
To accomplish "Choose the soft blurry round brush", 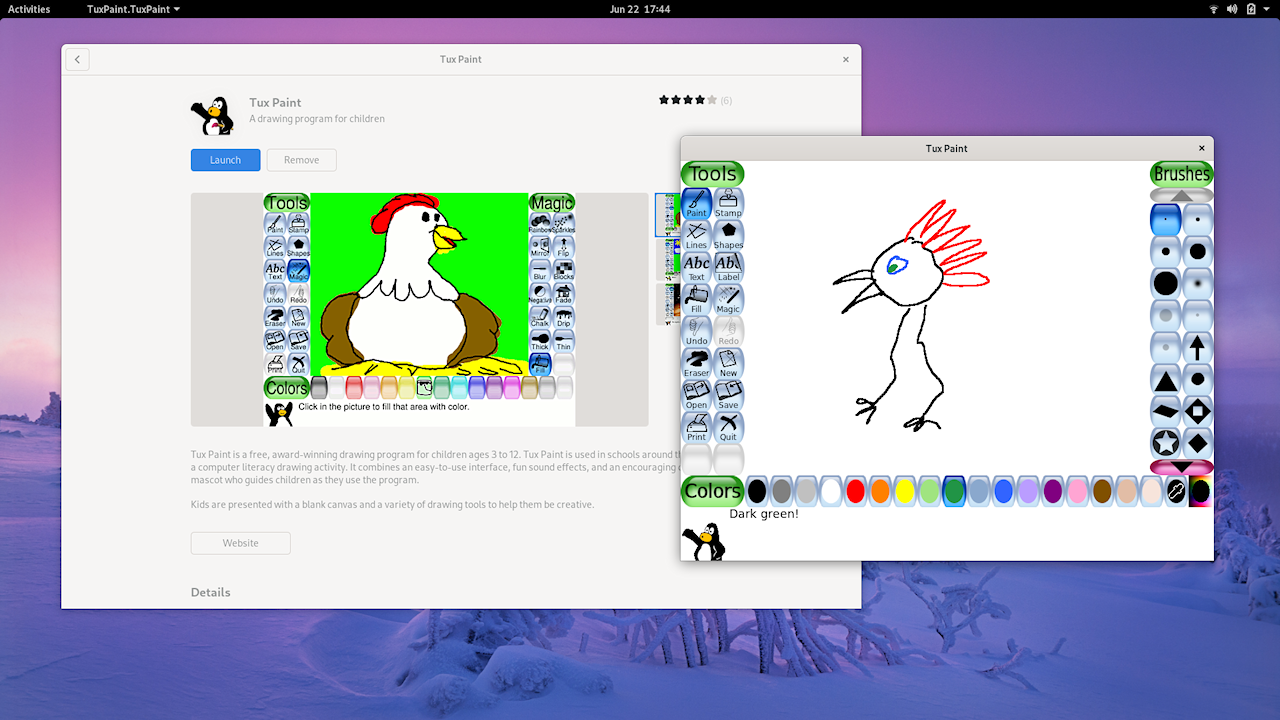I will [1197, 283].
